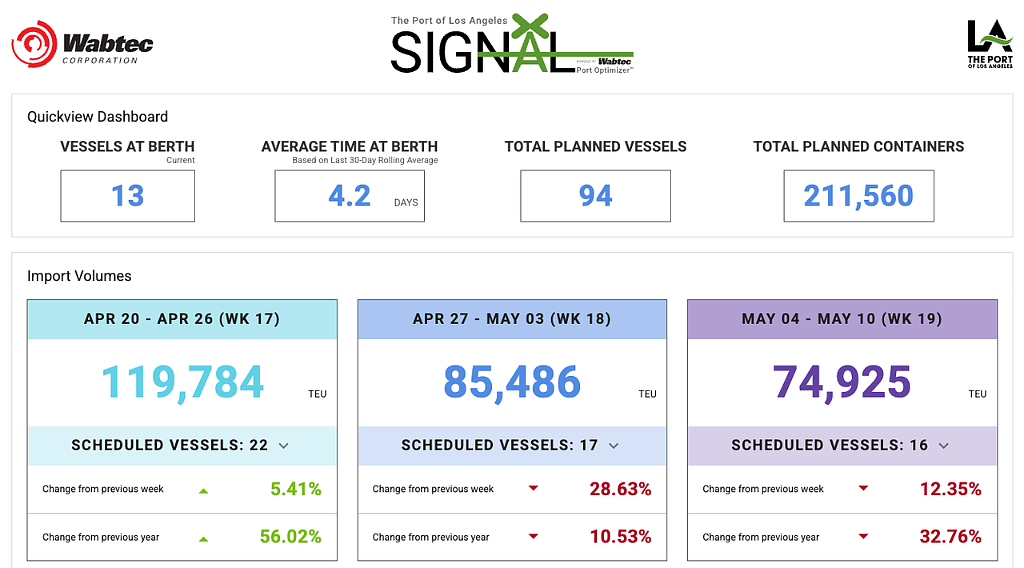Viewport: 1024px width, 568px height.
Task: Click the Total Planned Containers value 211,560
Action: pos(859,196)
